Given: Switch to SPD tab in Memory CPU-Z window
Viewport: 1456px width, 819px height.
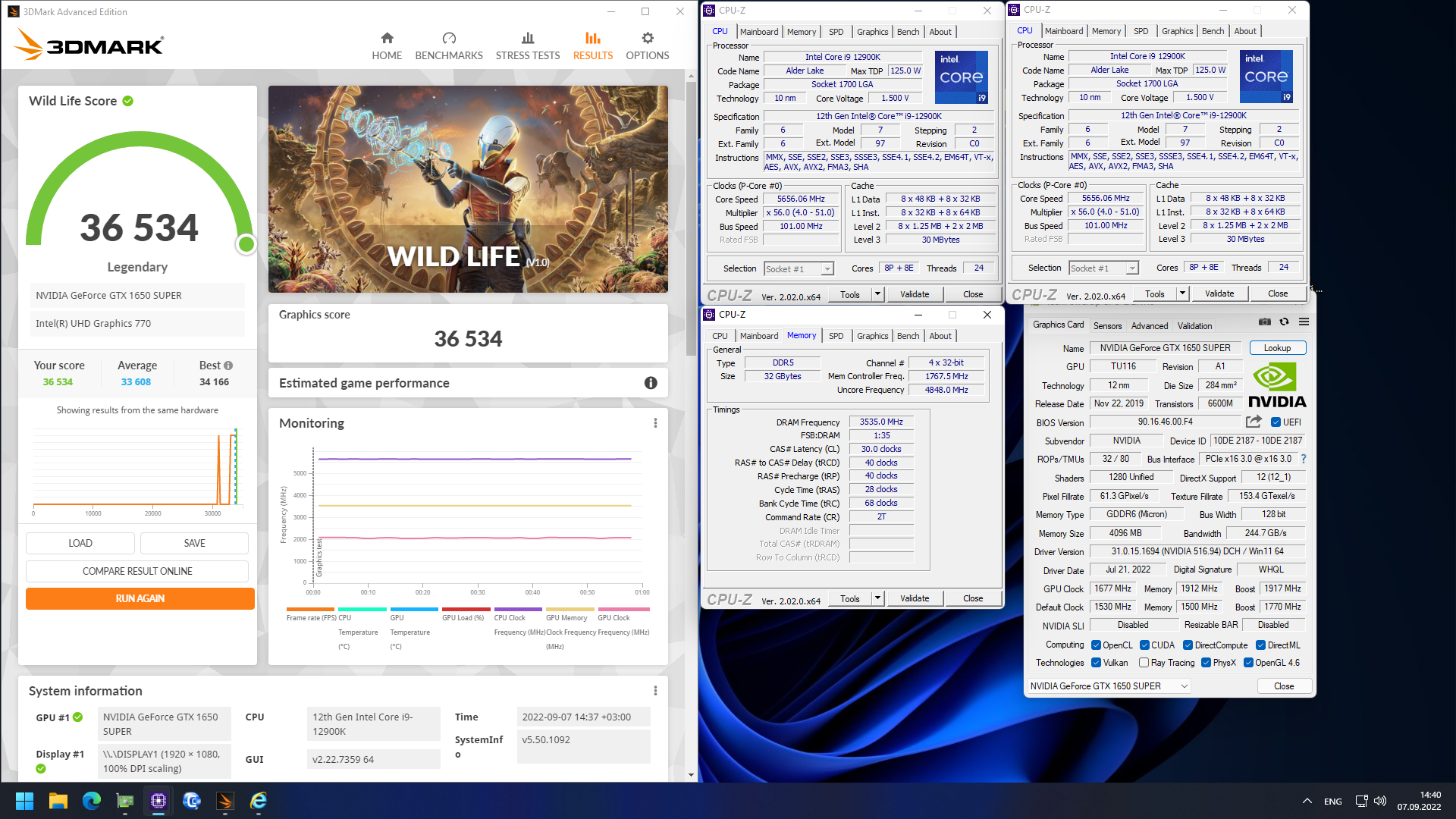Looking at the screenshot, I should 836,336.
